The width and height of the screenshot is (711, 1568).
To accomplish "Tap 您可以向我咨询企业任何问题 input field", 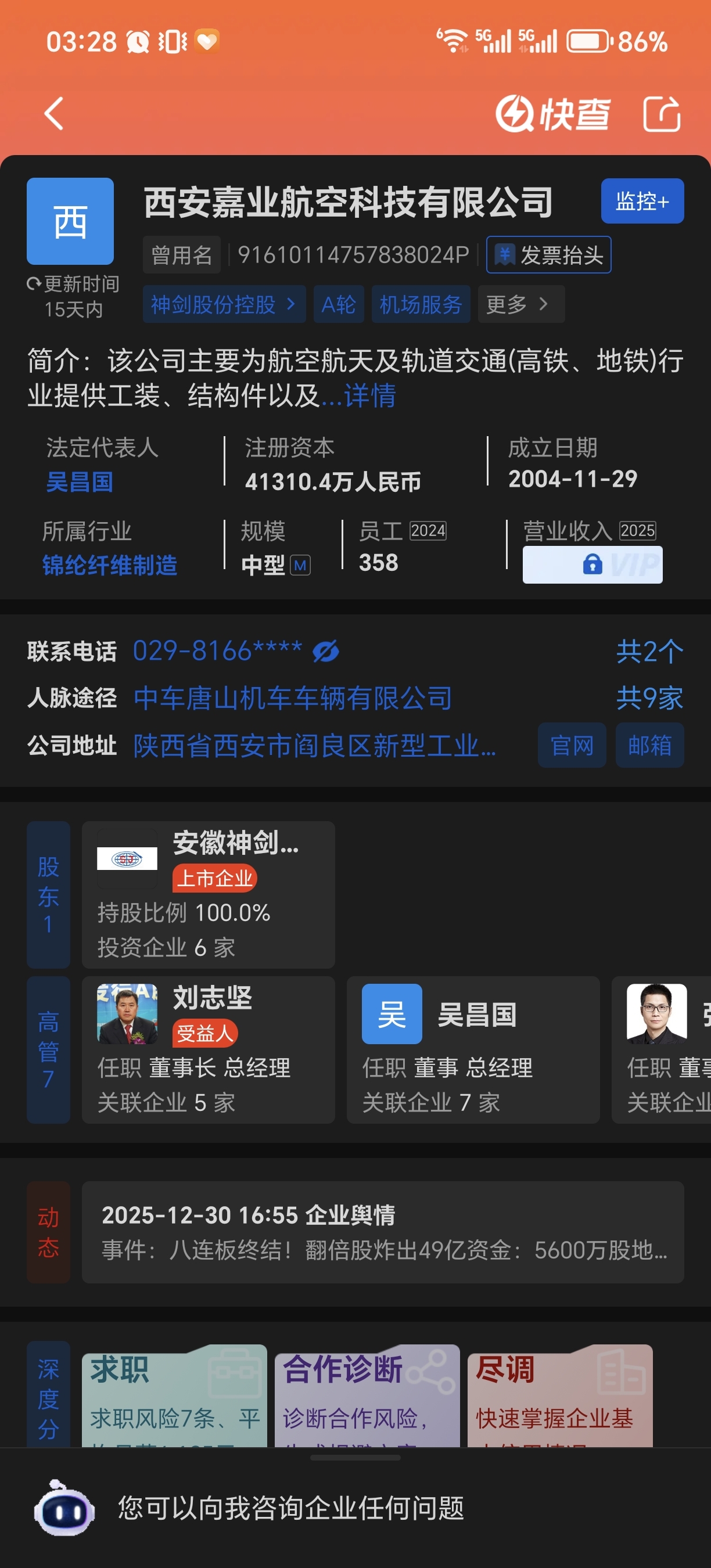I will tap(291, 1508).
